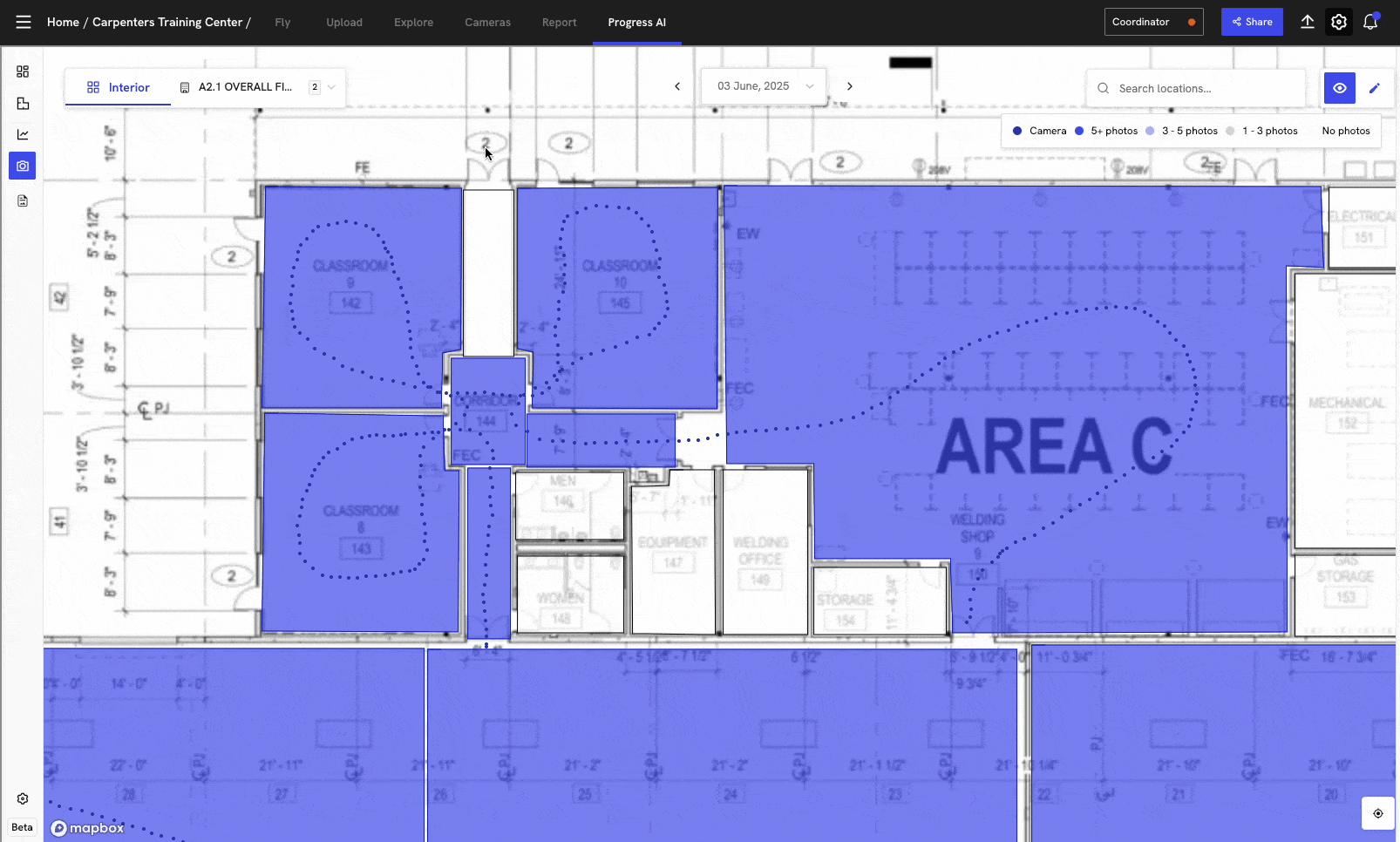The width and height of the screenshot is (1400, 842).
Task: Toggle the eye visibility button
Action: pos(1339,88)
